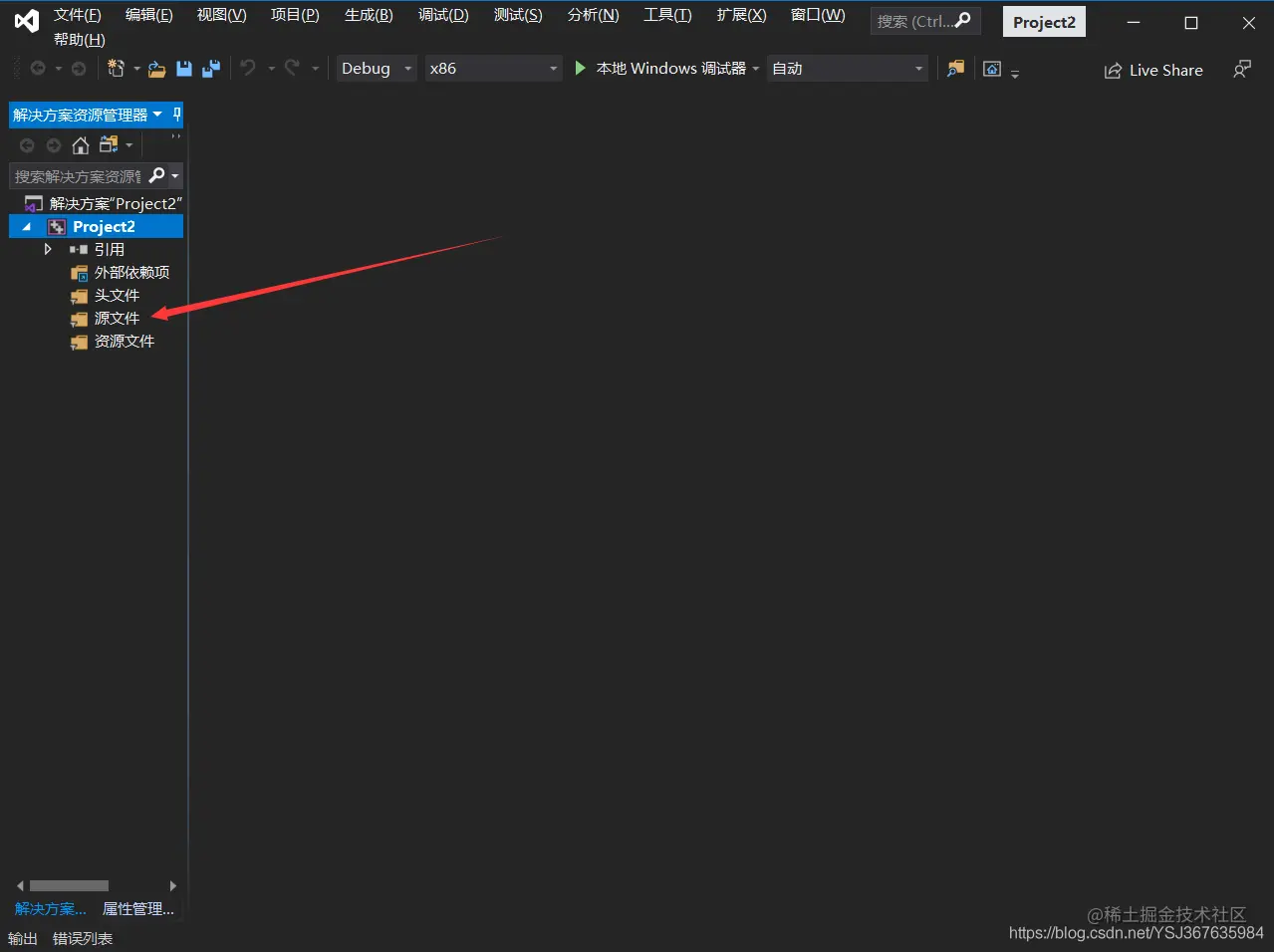Click the Switch Views icon in Solution Explorer
The image size is (1274, 952).
(x=109, y=145)
